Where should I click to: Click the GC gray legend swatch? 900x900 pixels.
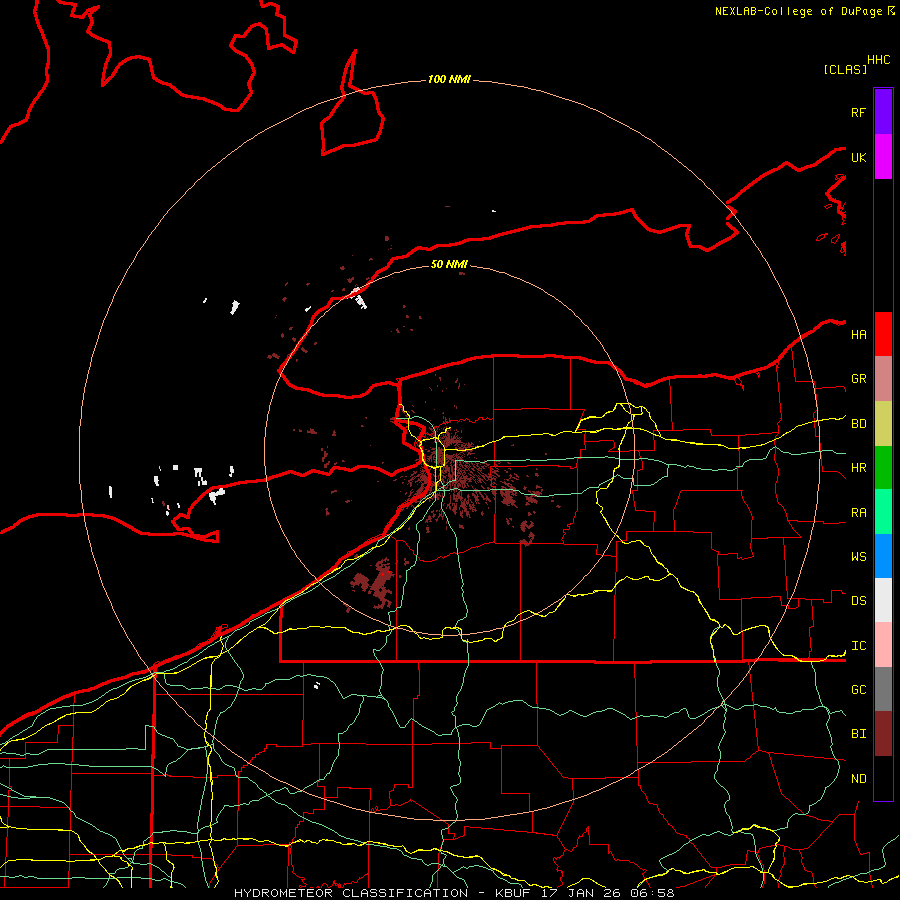883,689
